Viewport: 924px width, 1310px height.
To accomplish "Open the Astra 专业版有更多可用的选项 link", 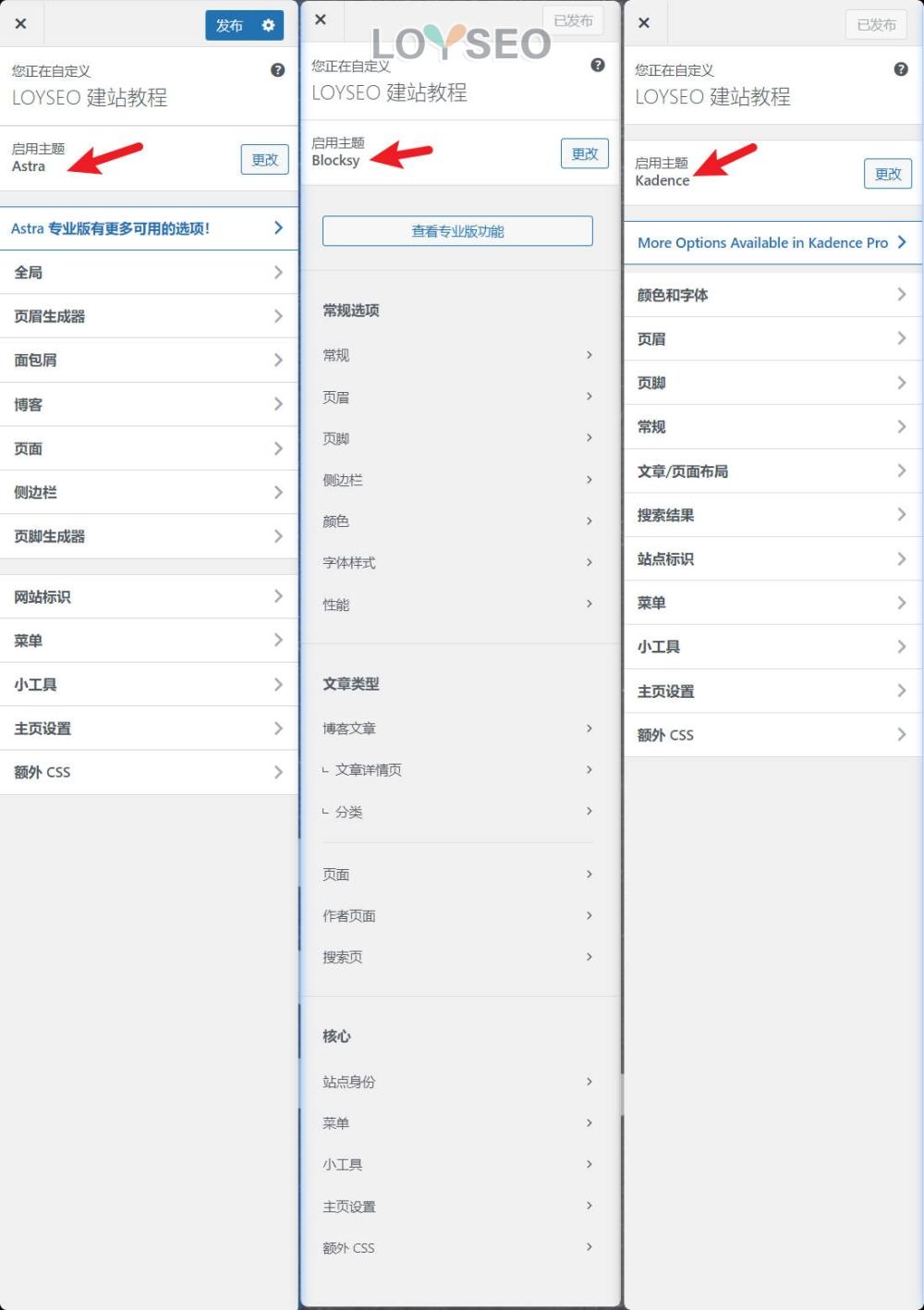I will [148, 228].
